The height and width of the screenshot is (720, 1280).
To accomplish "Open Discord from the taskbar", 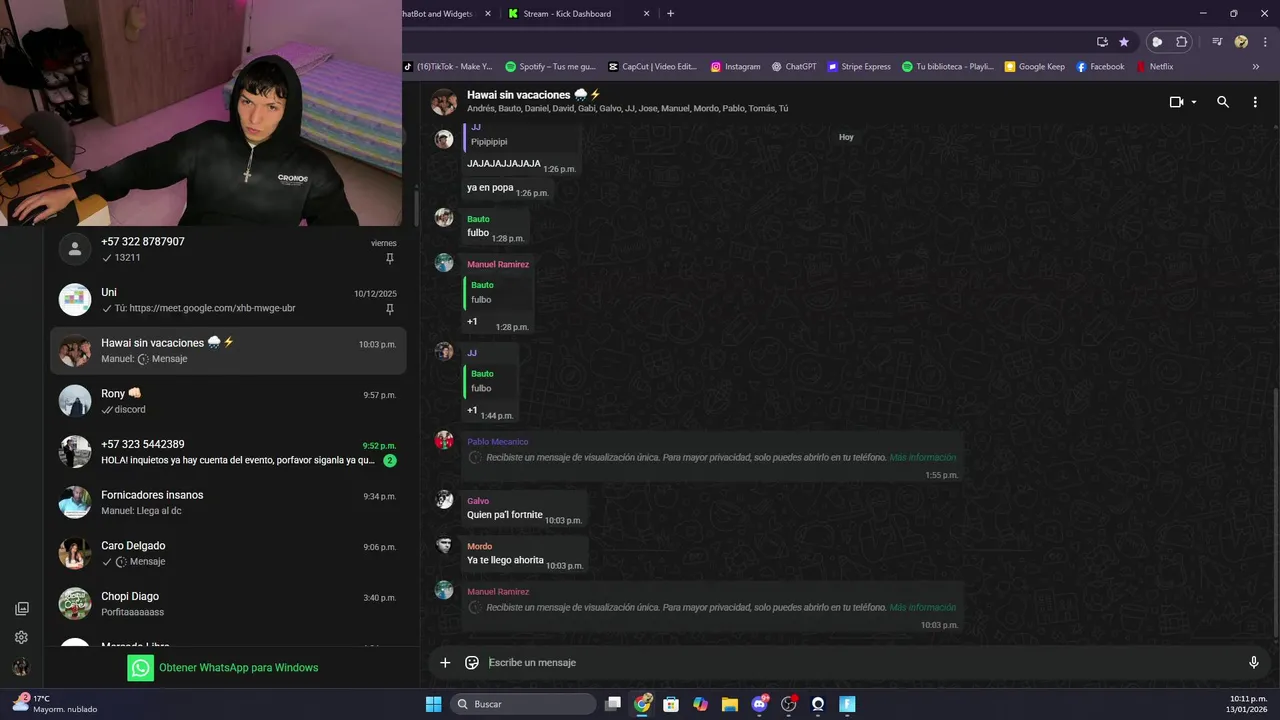I will pos(759,704).
